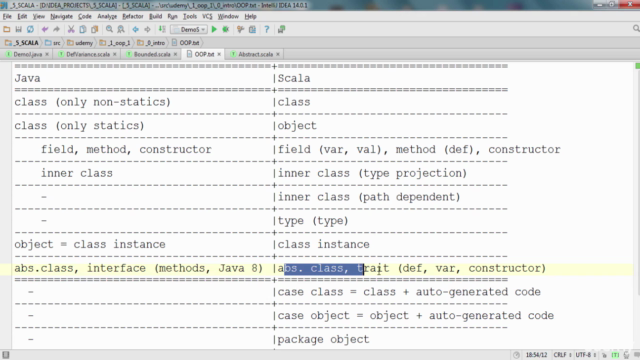Open the Code menu
Image resolution: width=640 pixels, height=360 pixels.
85,16
